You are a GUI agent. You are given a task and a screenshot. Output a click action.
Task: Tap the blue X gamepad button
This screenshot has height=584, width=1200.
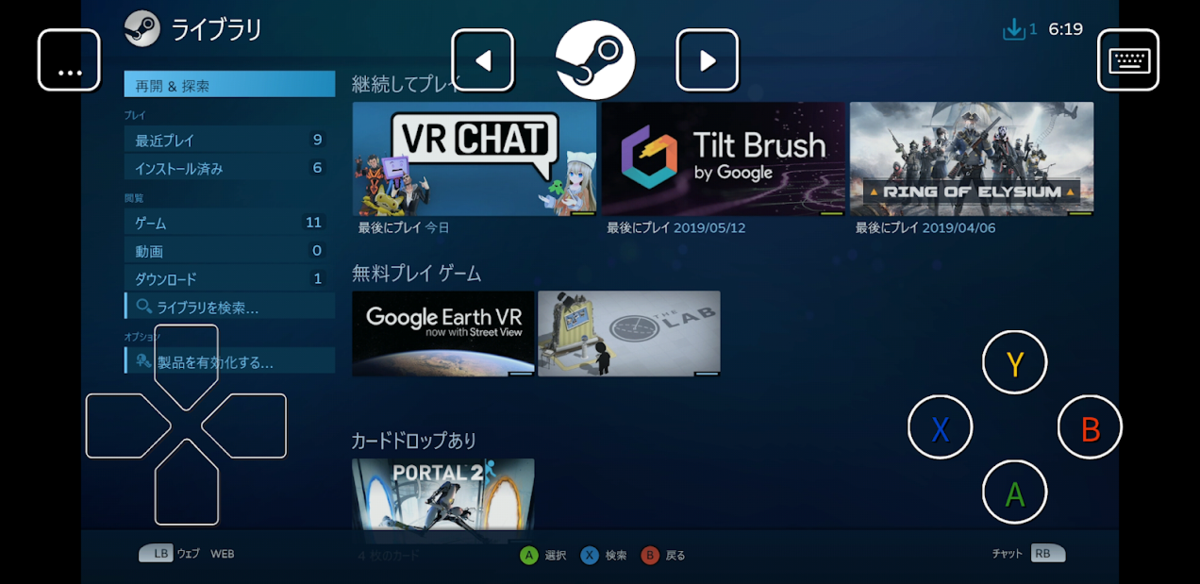click(940, 428)
